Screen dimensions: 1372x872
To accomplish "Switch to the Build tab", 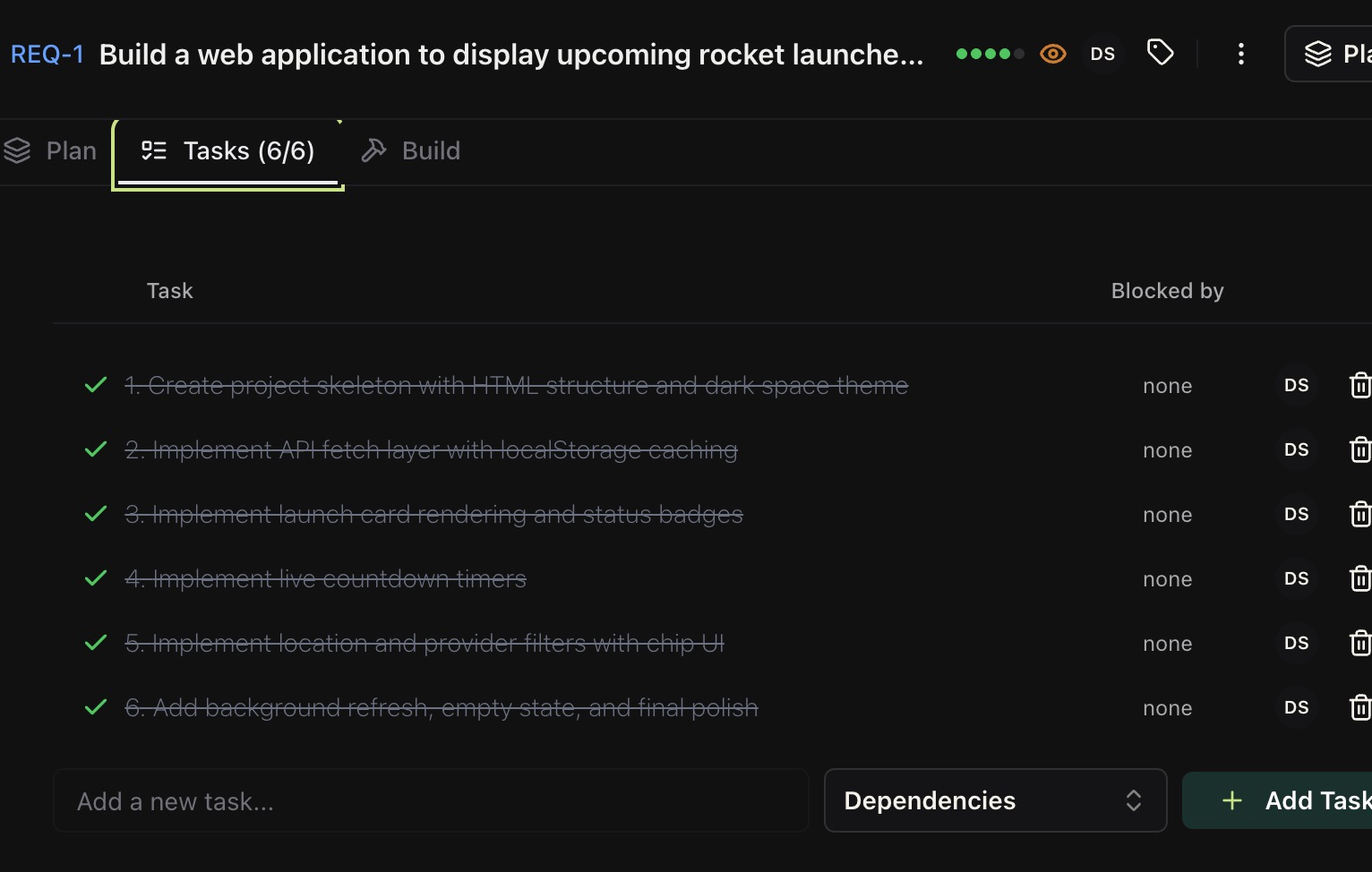I will (x=410, y=150).
